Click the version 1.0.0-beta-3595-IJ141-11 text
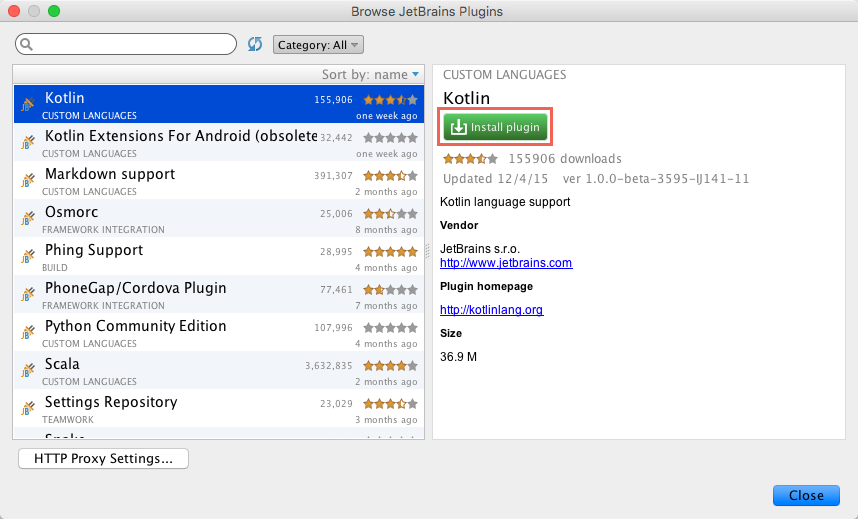 pyautogui.click(x=656, y=178)
